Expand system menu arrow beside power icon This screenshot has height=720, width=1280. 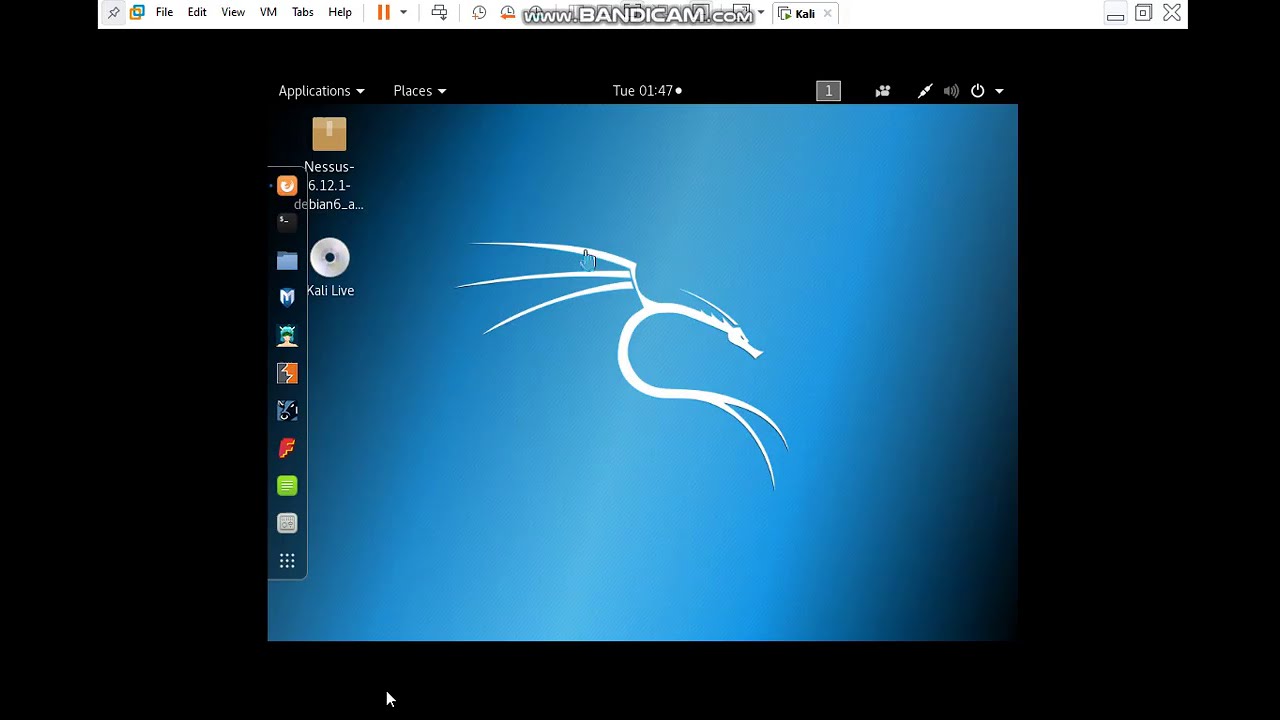coord(999,91)
